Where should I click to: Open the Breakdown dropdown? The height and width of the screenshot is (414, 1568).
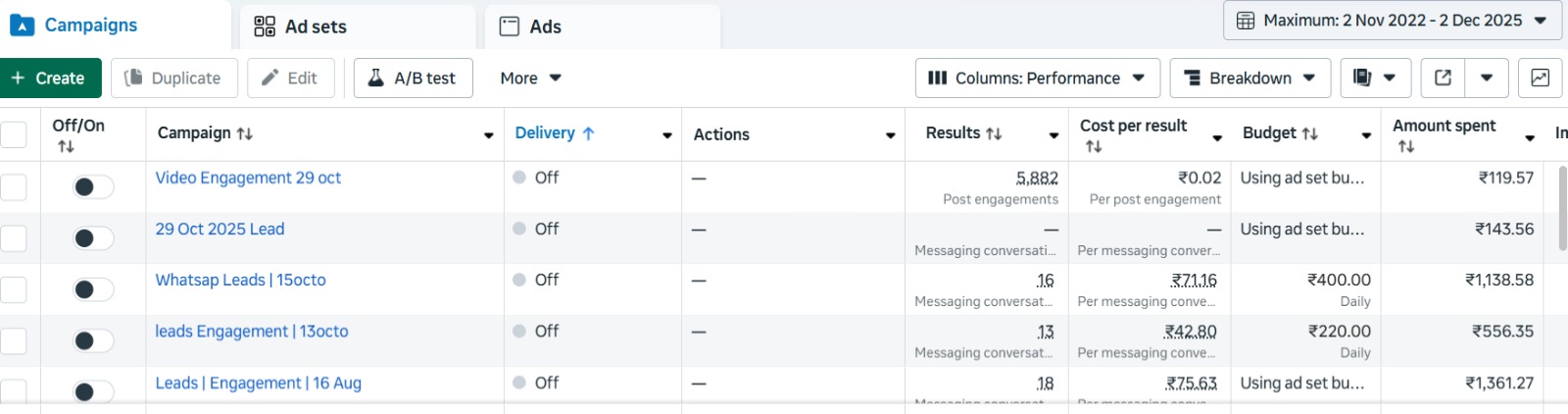coord(1249,78)
